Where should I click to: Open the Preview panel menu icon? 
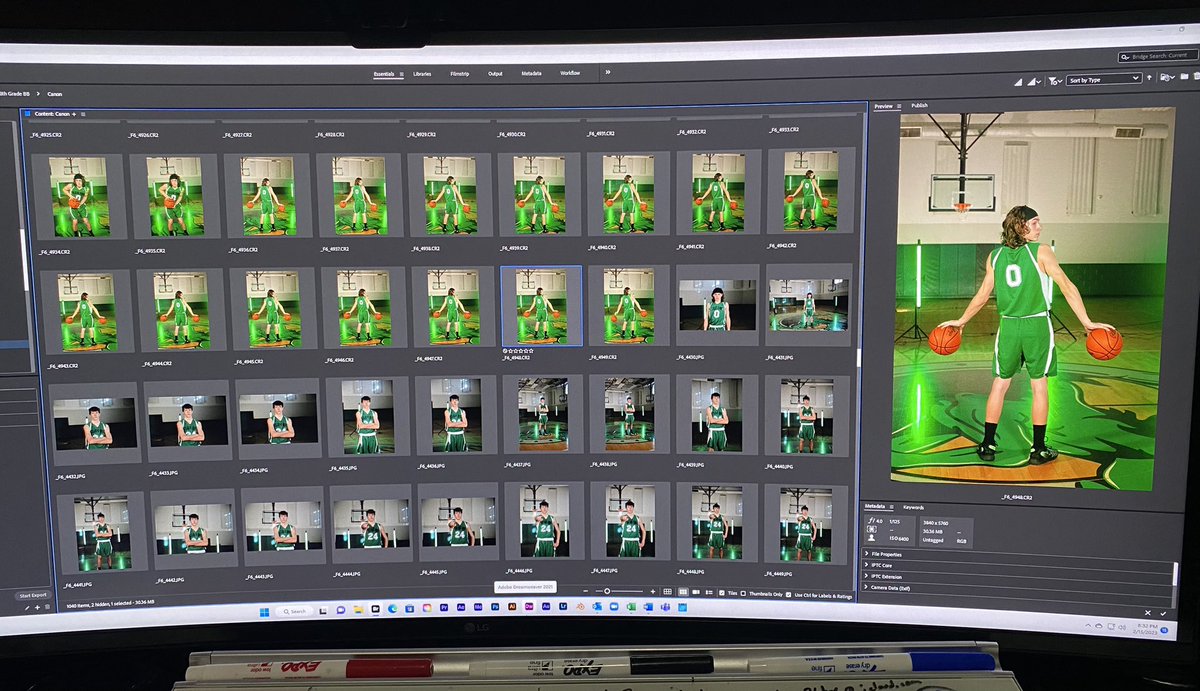point(899,105)
